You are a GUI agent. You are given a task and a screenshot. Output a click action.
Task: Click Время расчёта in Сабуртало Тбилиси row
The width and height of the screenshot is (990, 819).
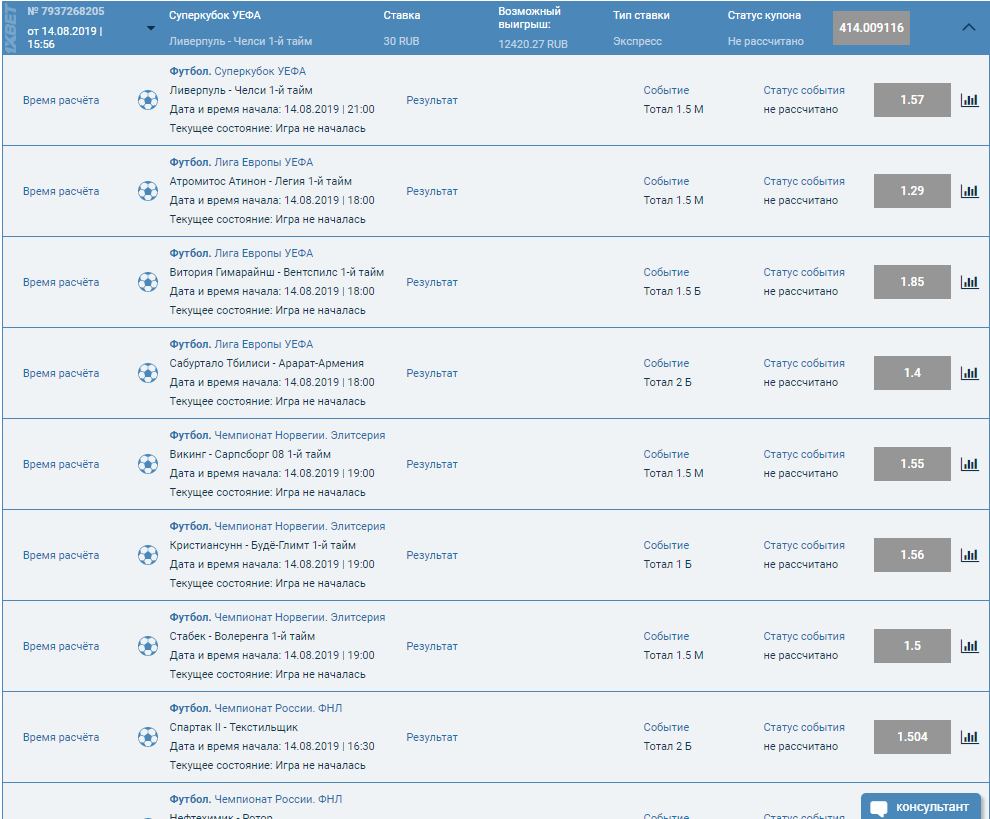(61, 373)
